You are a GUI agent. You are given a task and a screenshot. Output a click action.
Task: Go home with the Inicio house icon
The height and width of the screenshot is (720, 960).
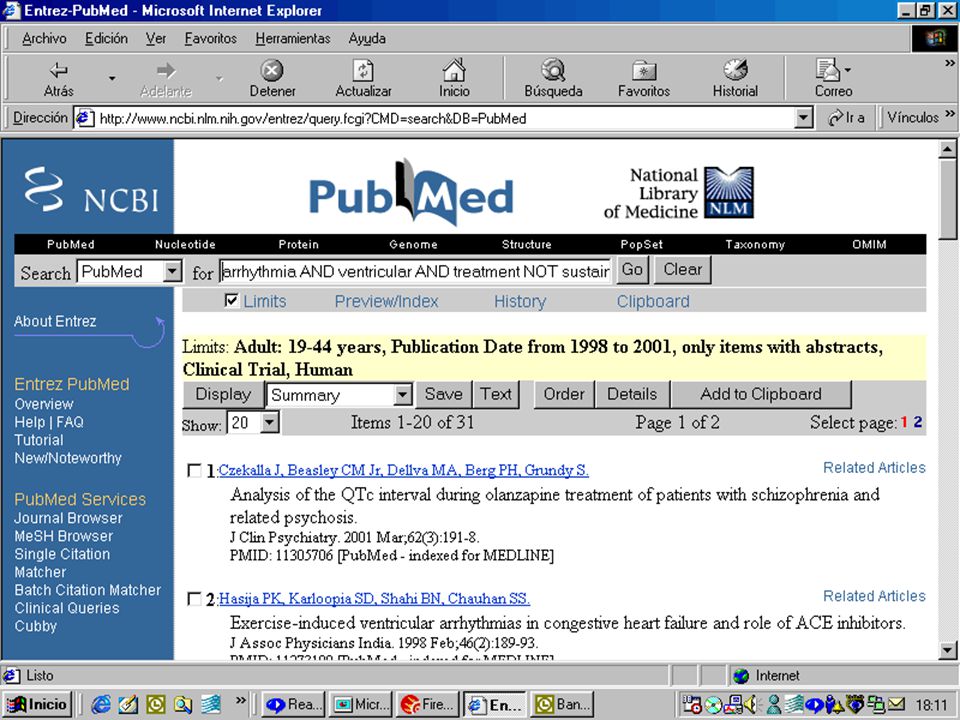point(454,70)
